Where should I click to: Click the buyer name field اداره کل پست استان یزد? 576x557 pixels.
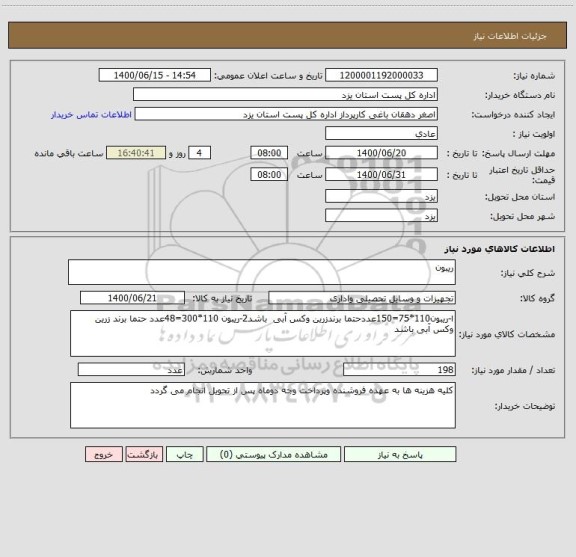click(x=285, y=95)
